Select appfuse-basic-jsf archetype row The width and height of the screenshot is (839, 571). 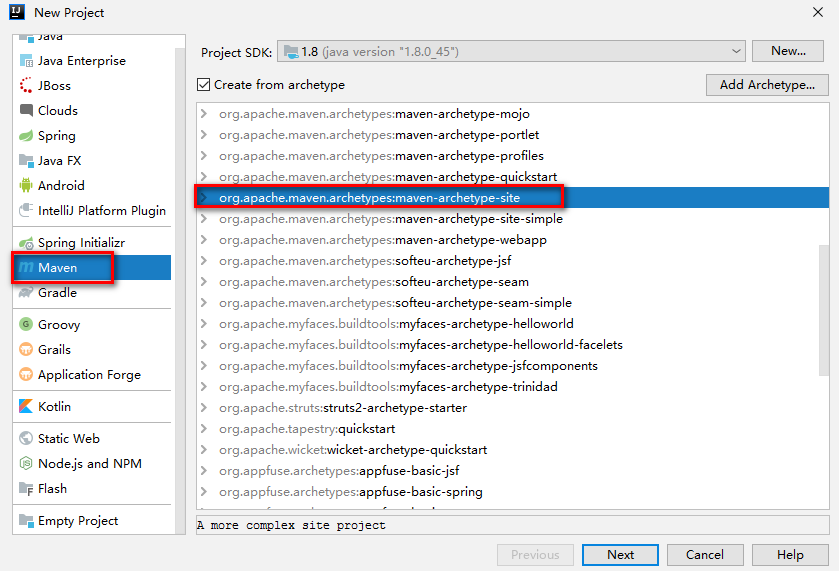click(x=513, y=470)
